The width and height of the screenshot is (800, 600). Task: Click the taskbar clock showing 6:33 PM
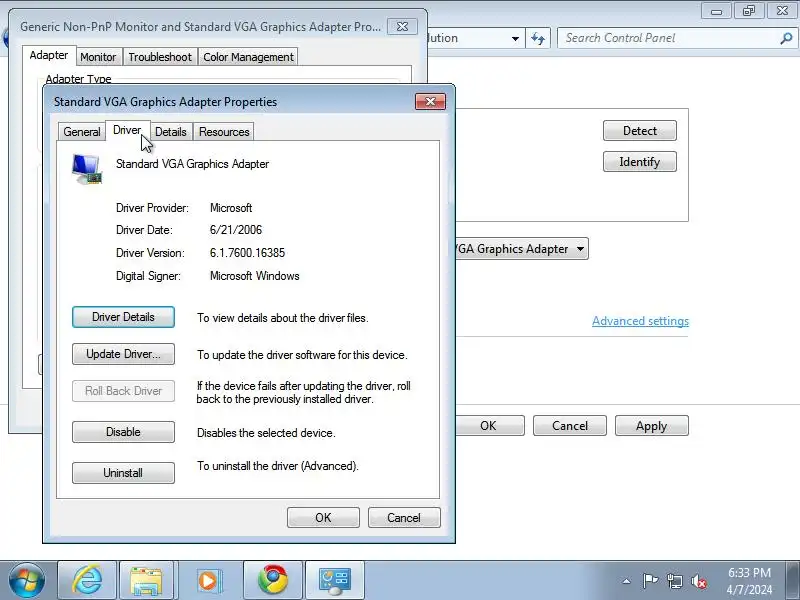[x=749, y=581]
